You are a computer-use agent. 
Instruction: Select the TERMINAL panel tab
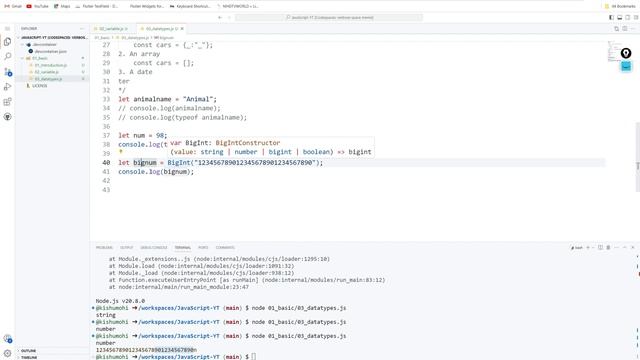(x=182, y=248)
